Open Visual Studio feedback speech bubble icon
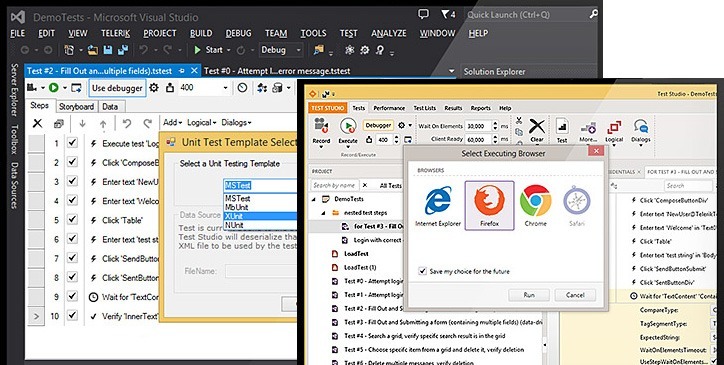This screenshot has width=724, height=365. (423, 14)
